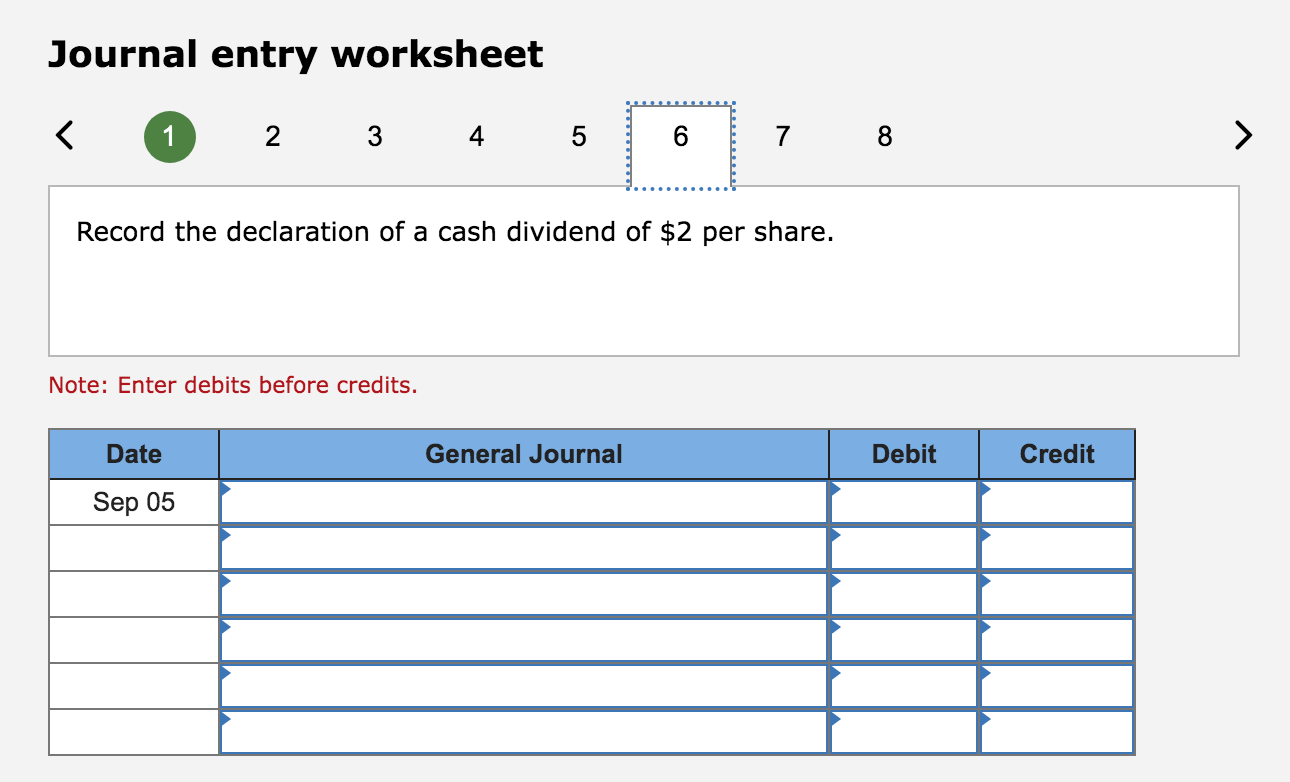The width and height of the screenshot is (1290, 782).
Task: Select journal entry tab 4
Action: (x=476, y=136)
